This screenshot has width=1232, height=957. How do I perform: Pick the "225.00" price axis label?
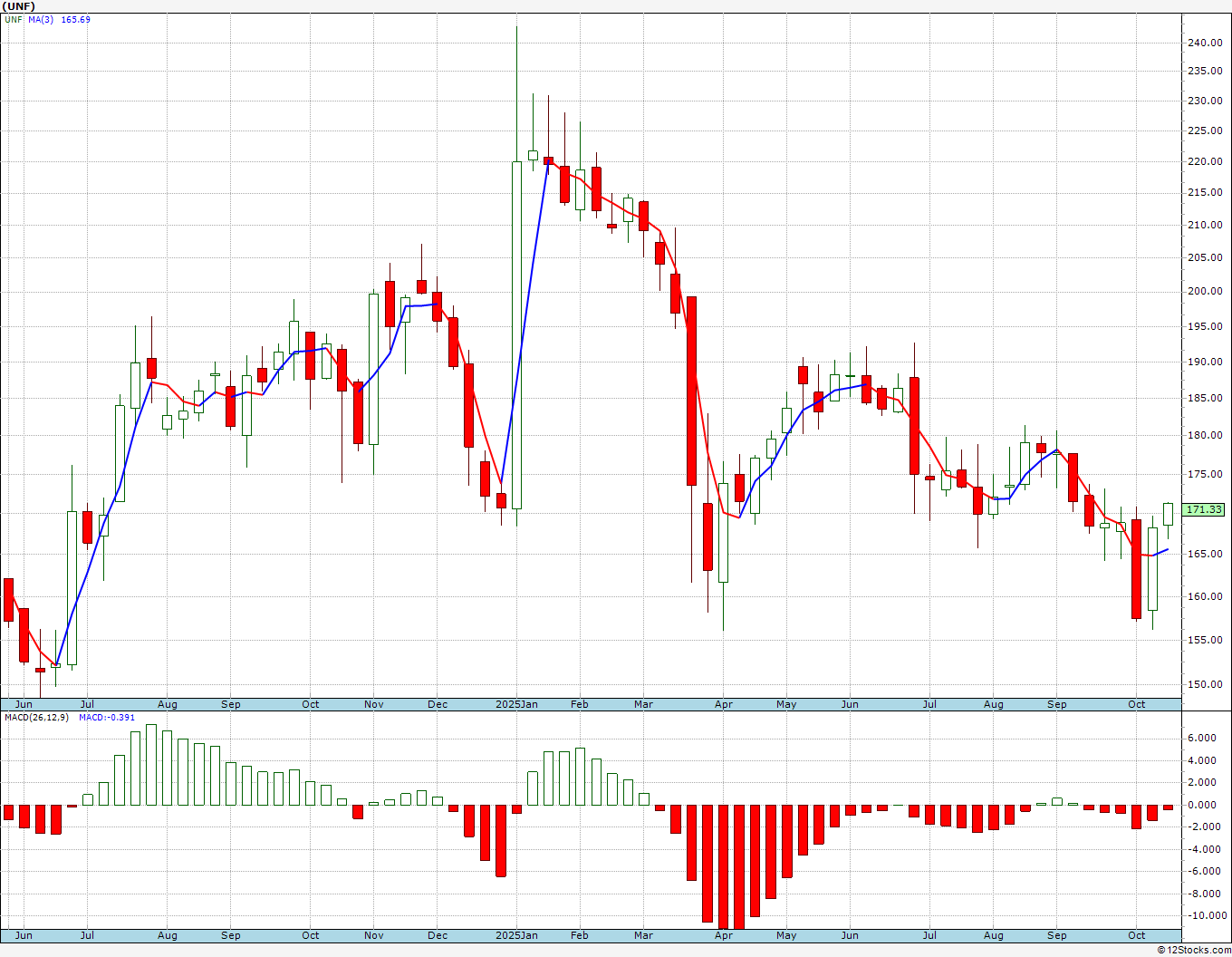tap(1205, 131)
